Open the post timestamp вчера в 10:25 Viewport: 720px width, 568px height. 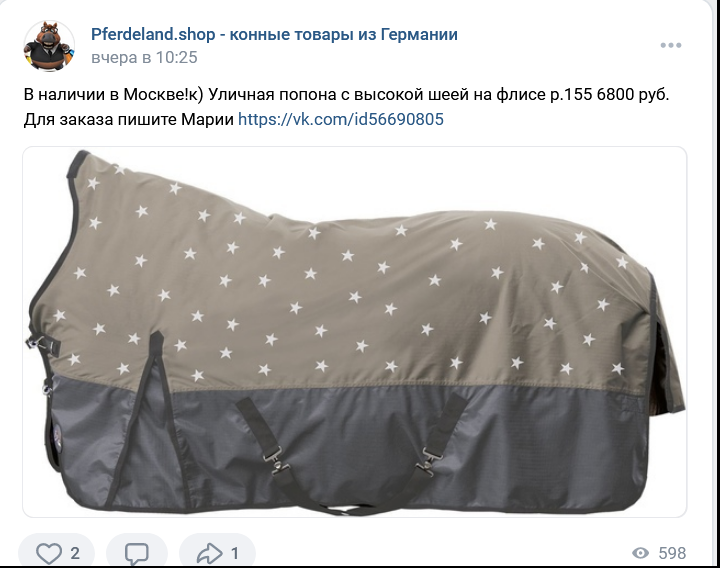[144, 57]
